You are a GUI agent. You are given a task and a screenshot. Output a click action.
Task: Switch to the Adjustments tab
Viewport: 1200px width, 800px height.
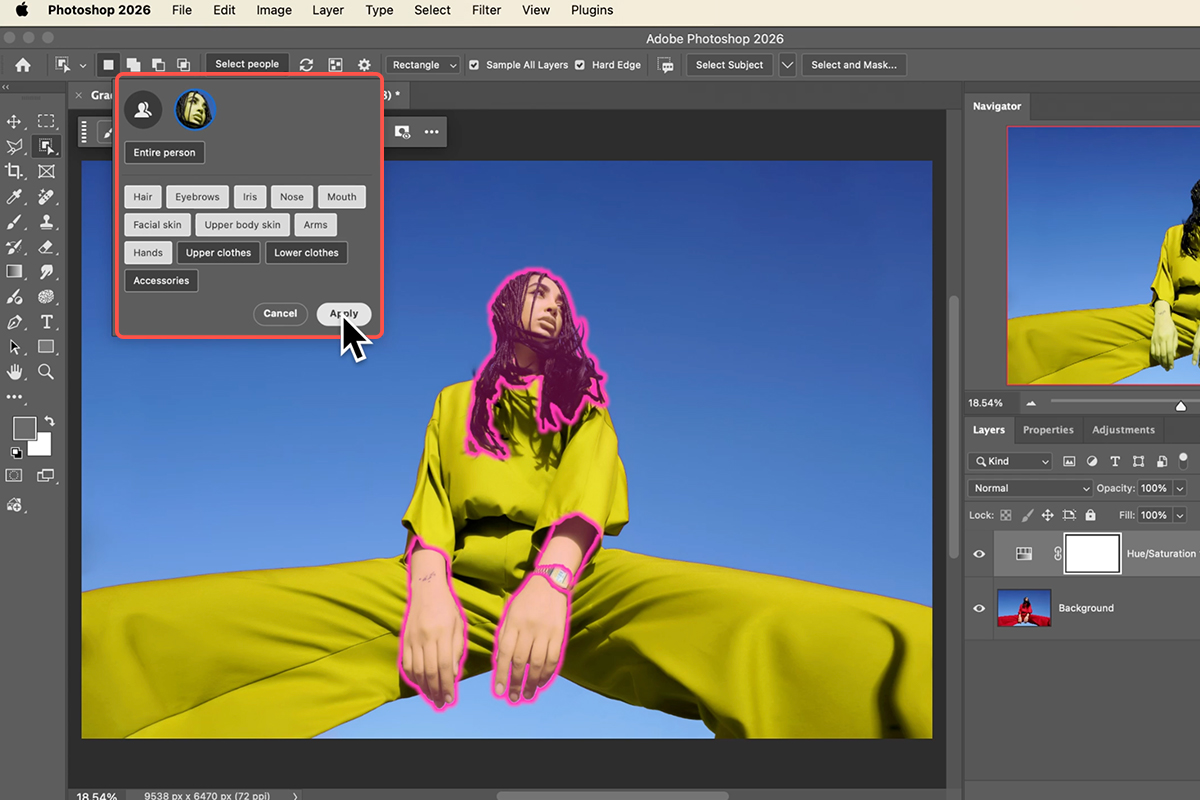pos(1123,430)
